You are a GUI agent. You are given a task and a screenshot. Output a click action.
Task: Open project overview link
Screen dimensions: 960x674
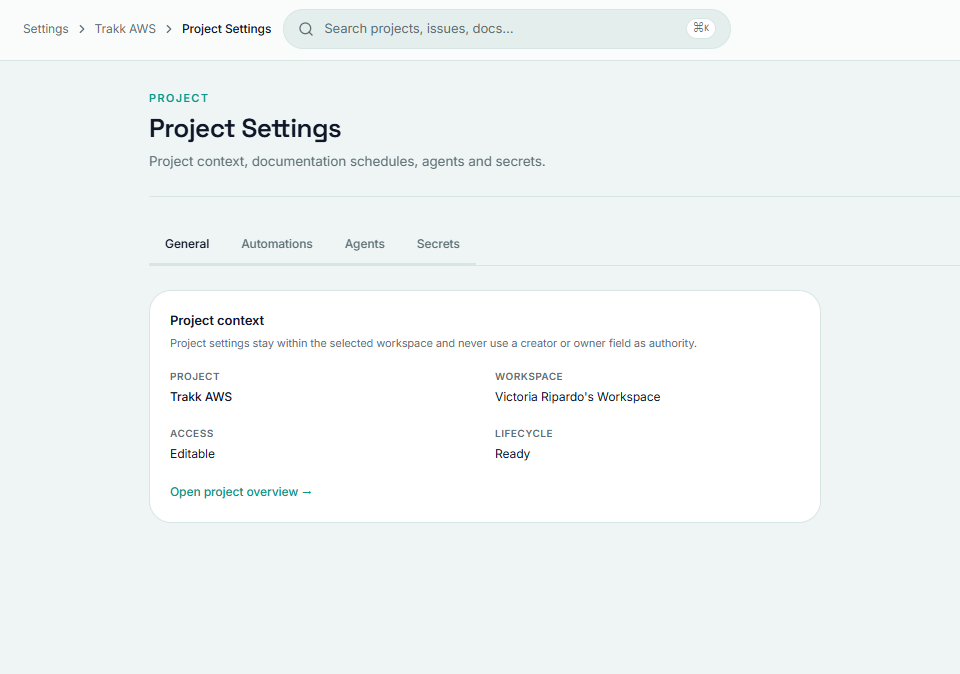coord(241,492)
